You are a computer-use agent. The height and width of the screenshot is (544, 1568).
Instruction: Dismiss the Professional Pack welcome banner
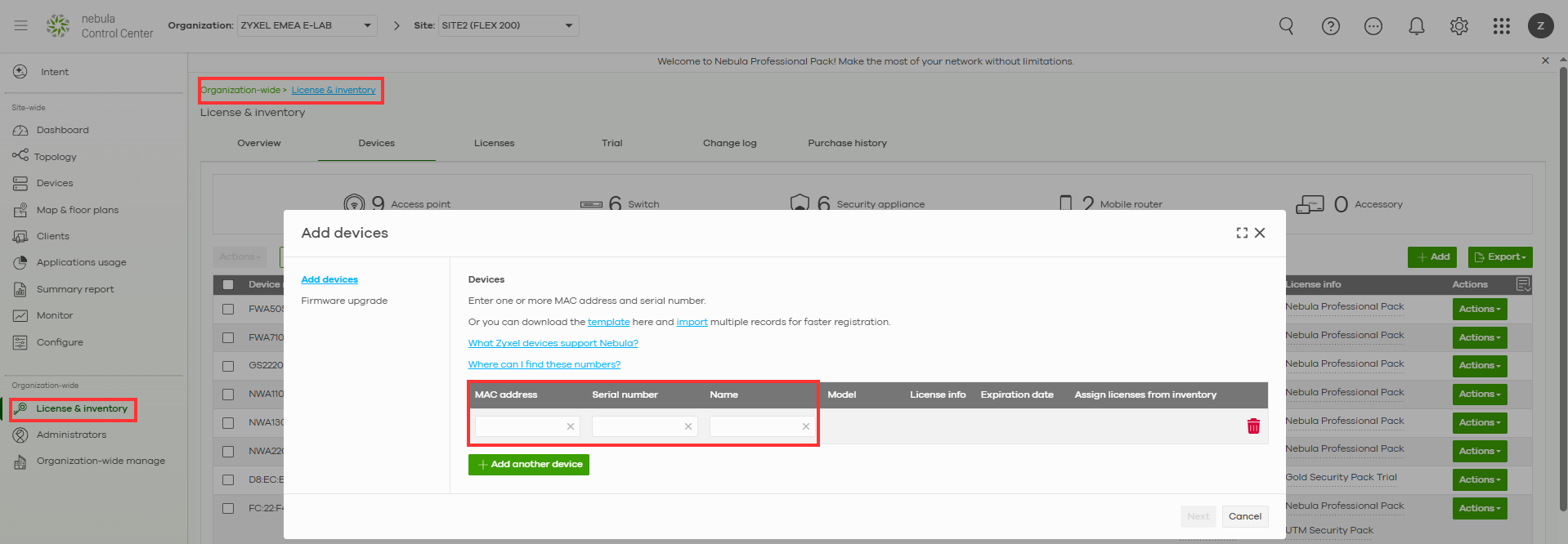[1545, 60]
